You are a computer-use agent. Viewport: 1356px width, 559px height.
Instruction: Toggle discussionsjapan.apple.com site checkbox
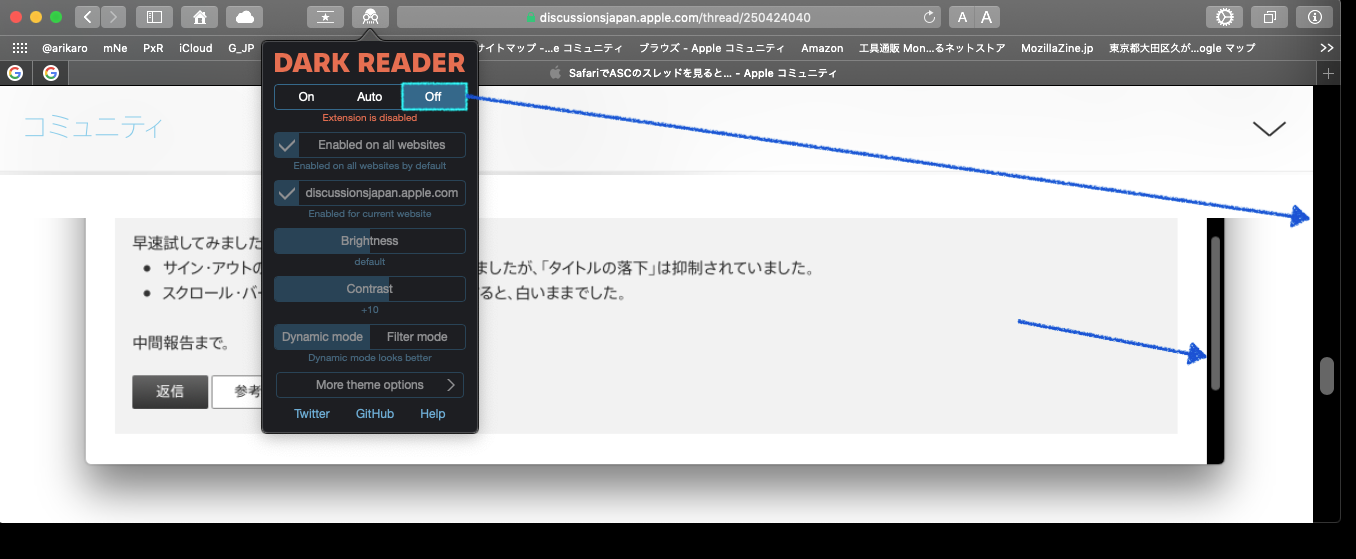[x=287, y=193]
